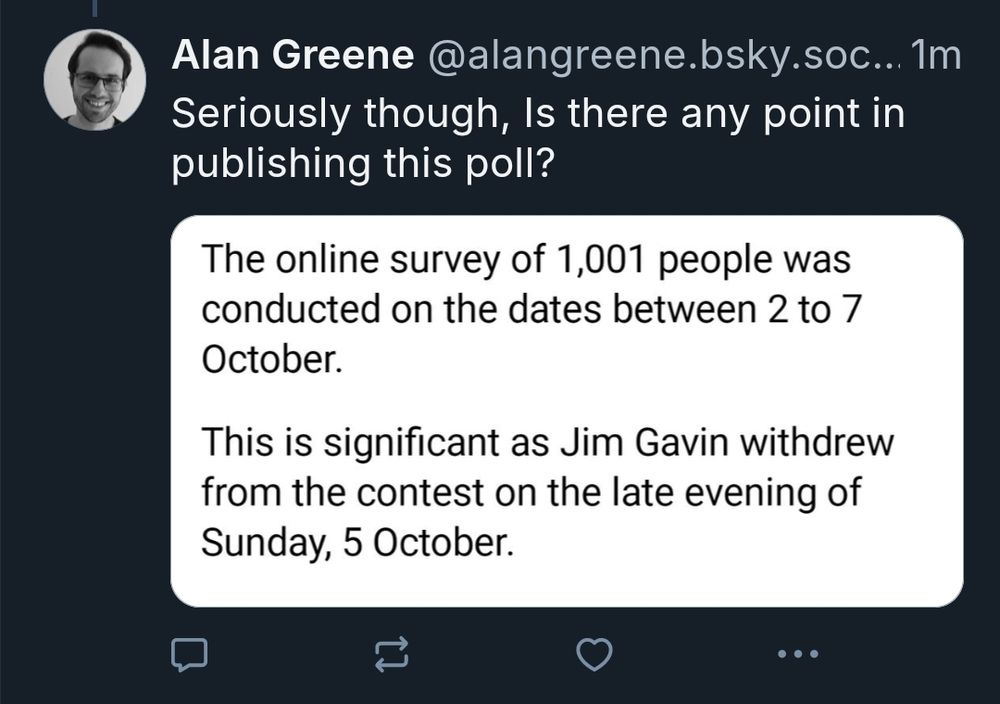Repost Alan Greene's post
1000x704 pixels.
pos(392,655)
